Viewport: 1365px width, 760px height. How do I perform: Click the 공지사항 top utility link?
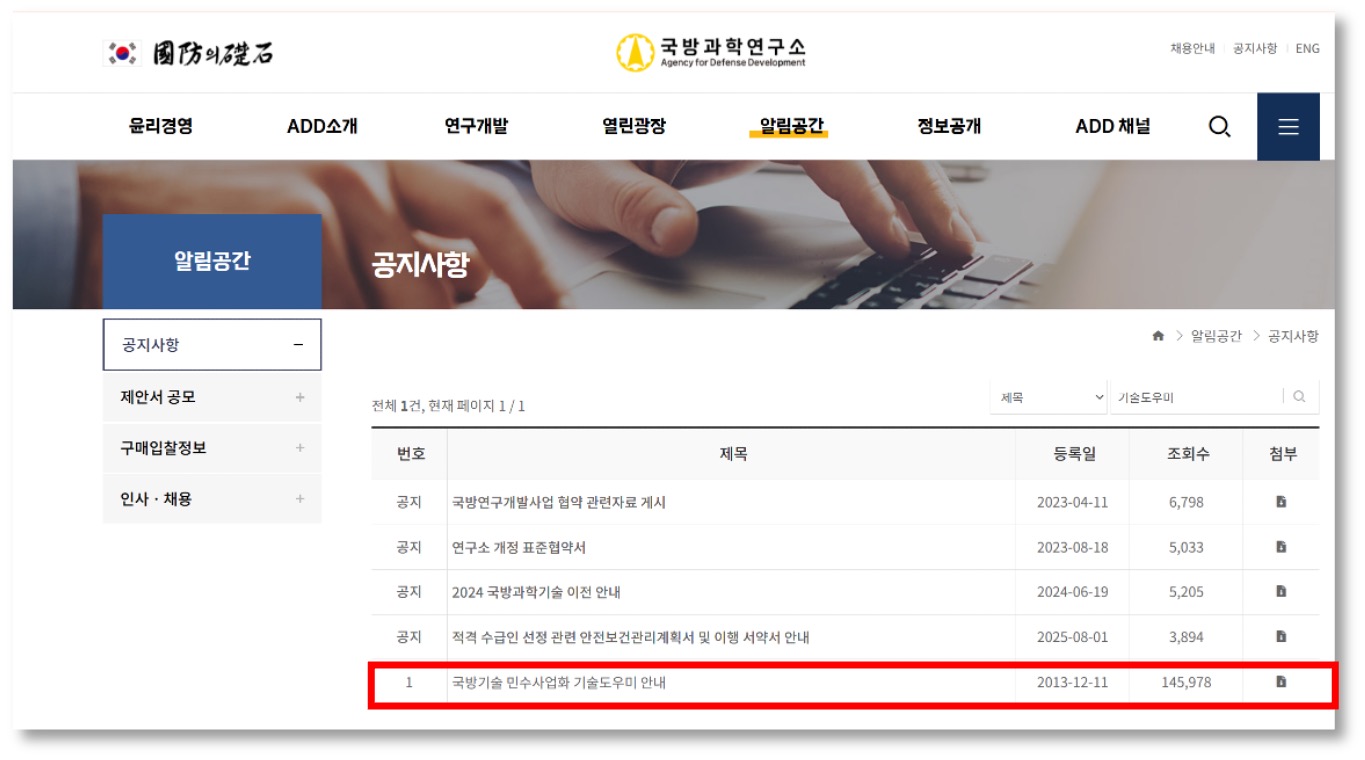click(1255, 48)
